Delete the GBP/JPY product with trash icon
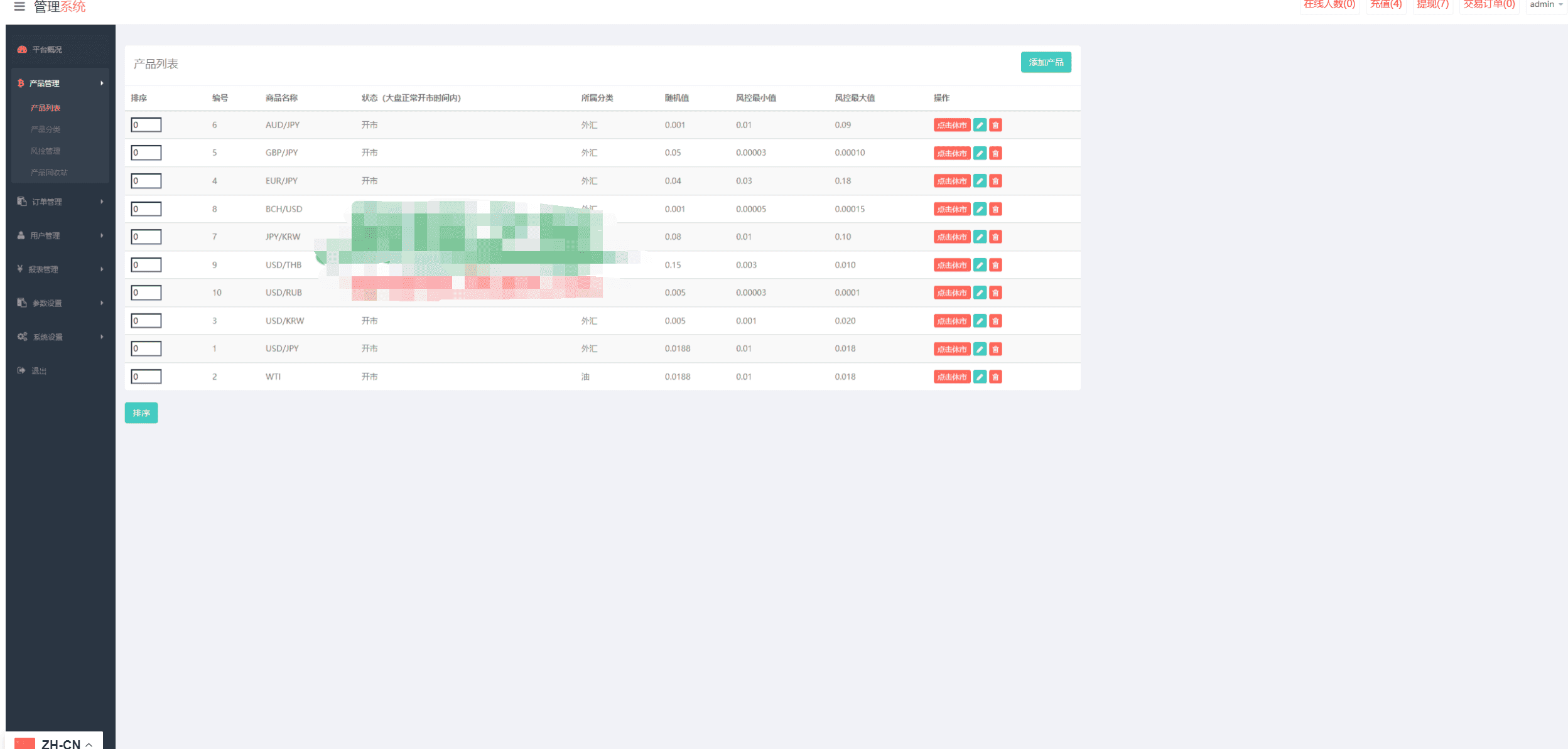The width and height of the screenshot is (1568, 749). click(995, 153)
